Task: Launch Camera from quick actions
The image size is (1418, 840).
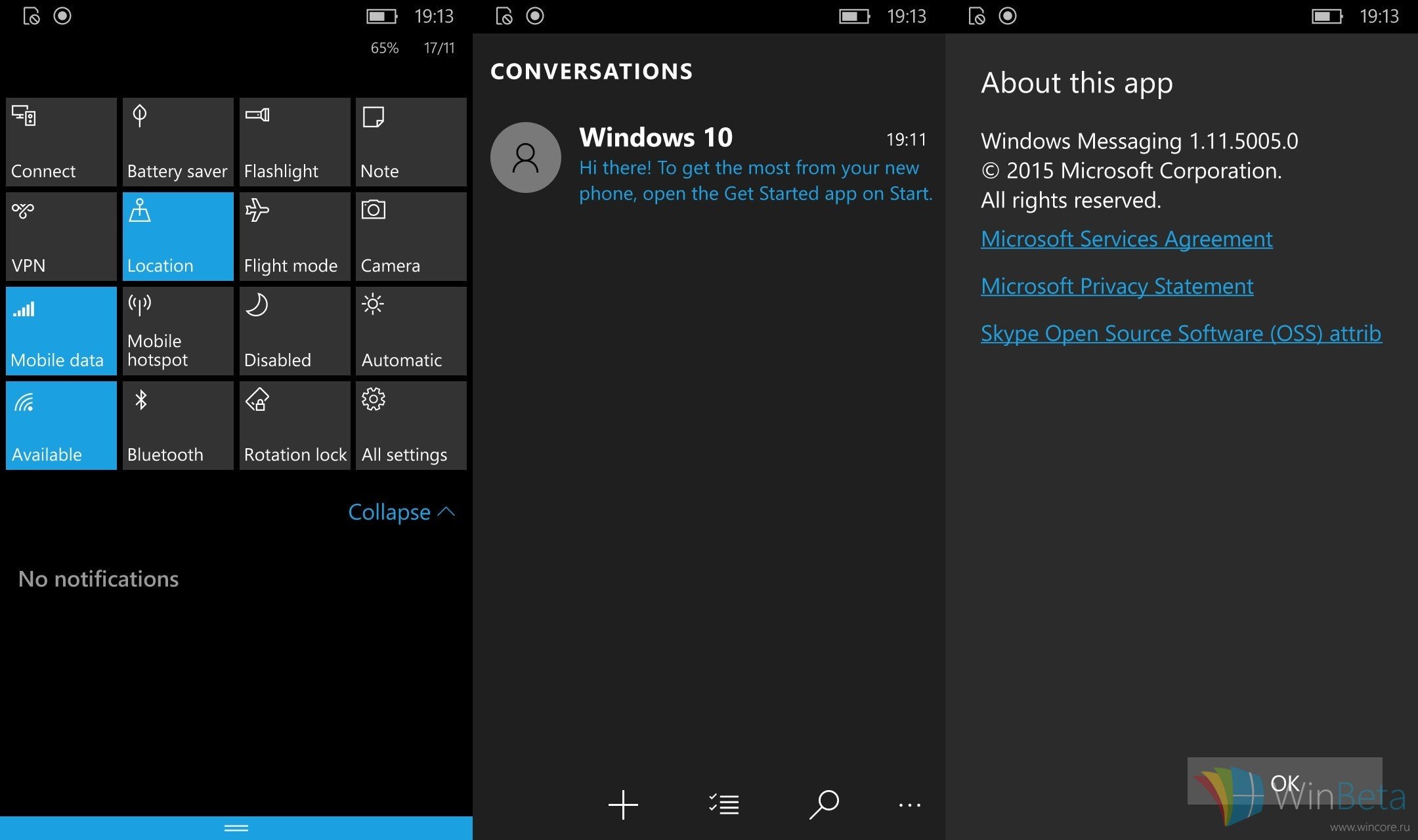Action: pyautogui.click(x=411, y=237)
